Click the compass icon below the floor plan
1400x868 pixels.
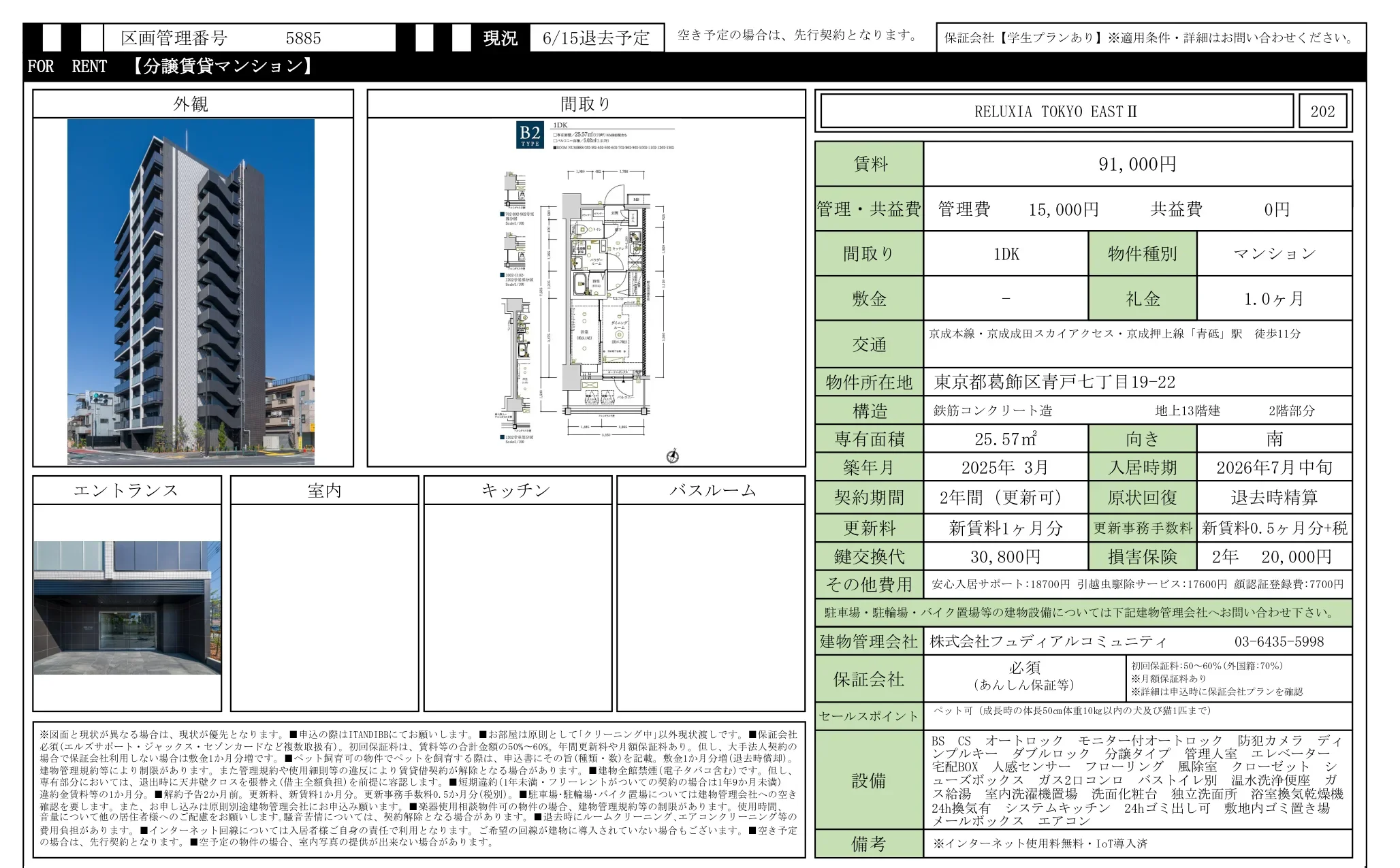(673, 456)
